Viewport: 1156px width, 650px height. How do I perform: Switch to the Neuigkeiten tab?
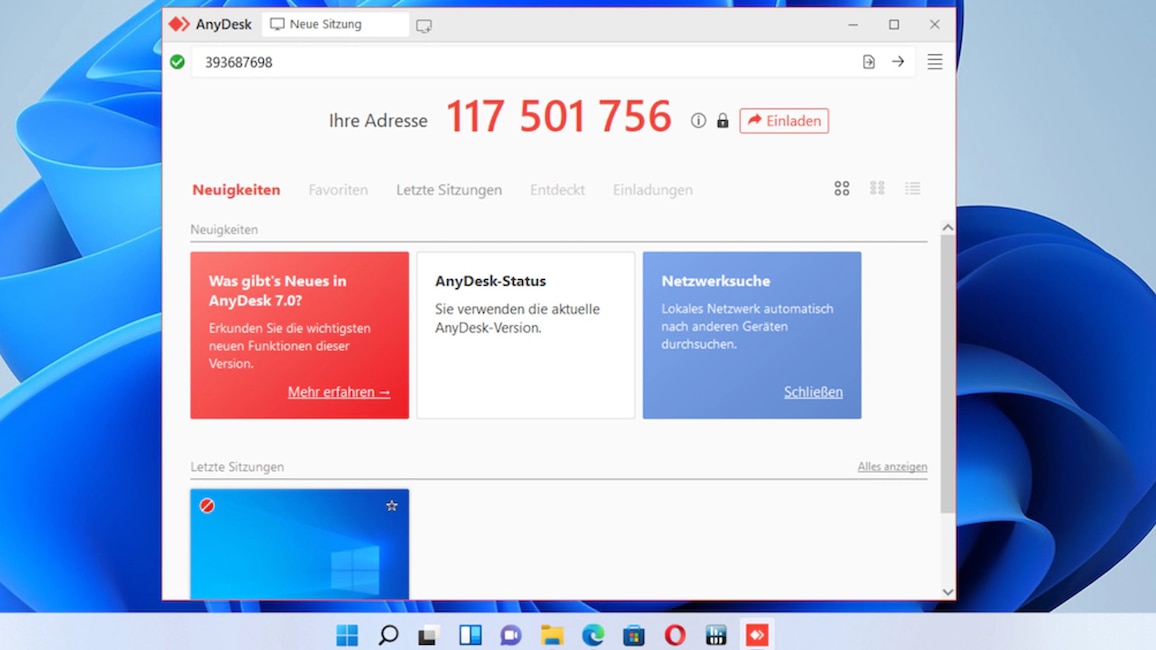[x=236, y=190]
